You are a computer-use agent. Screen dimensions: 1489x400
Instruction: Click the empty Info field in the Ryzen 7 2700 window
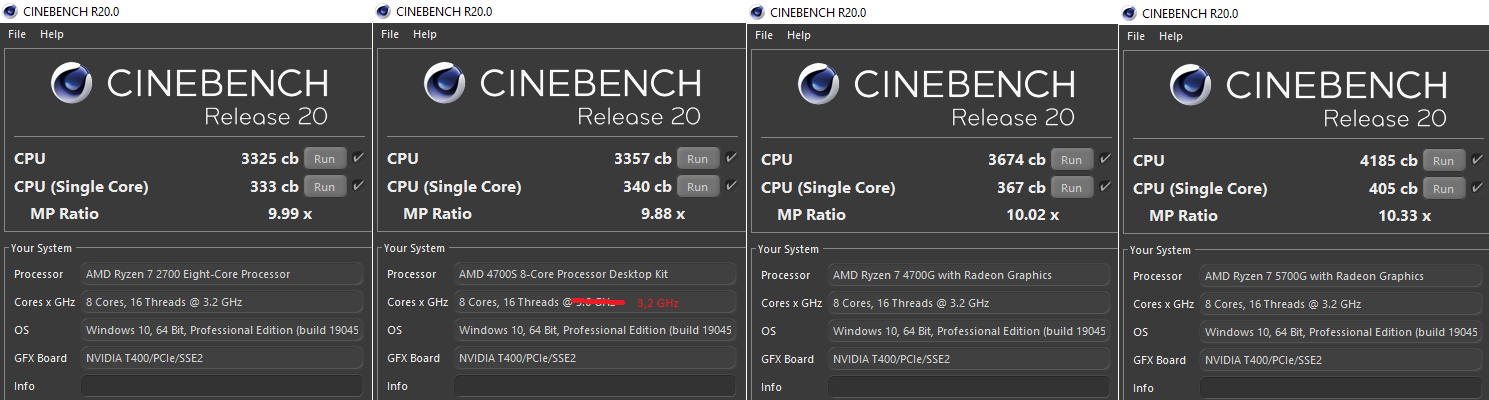pyautogui.click(x=221, y=386)
